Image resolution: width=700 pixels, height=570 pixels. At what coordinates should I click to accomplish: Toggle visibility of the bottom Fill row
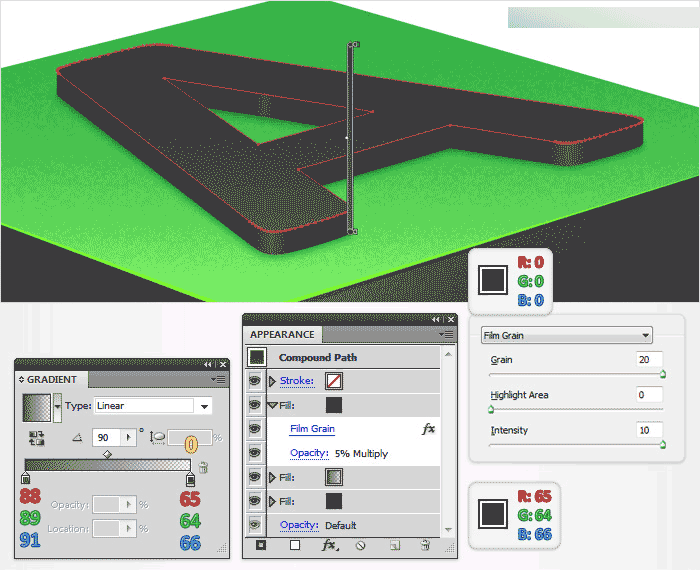(x=255, y=501)
